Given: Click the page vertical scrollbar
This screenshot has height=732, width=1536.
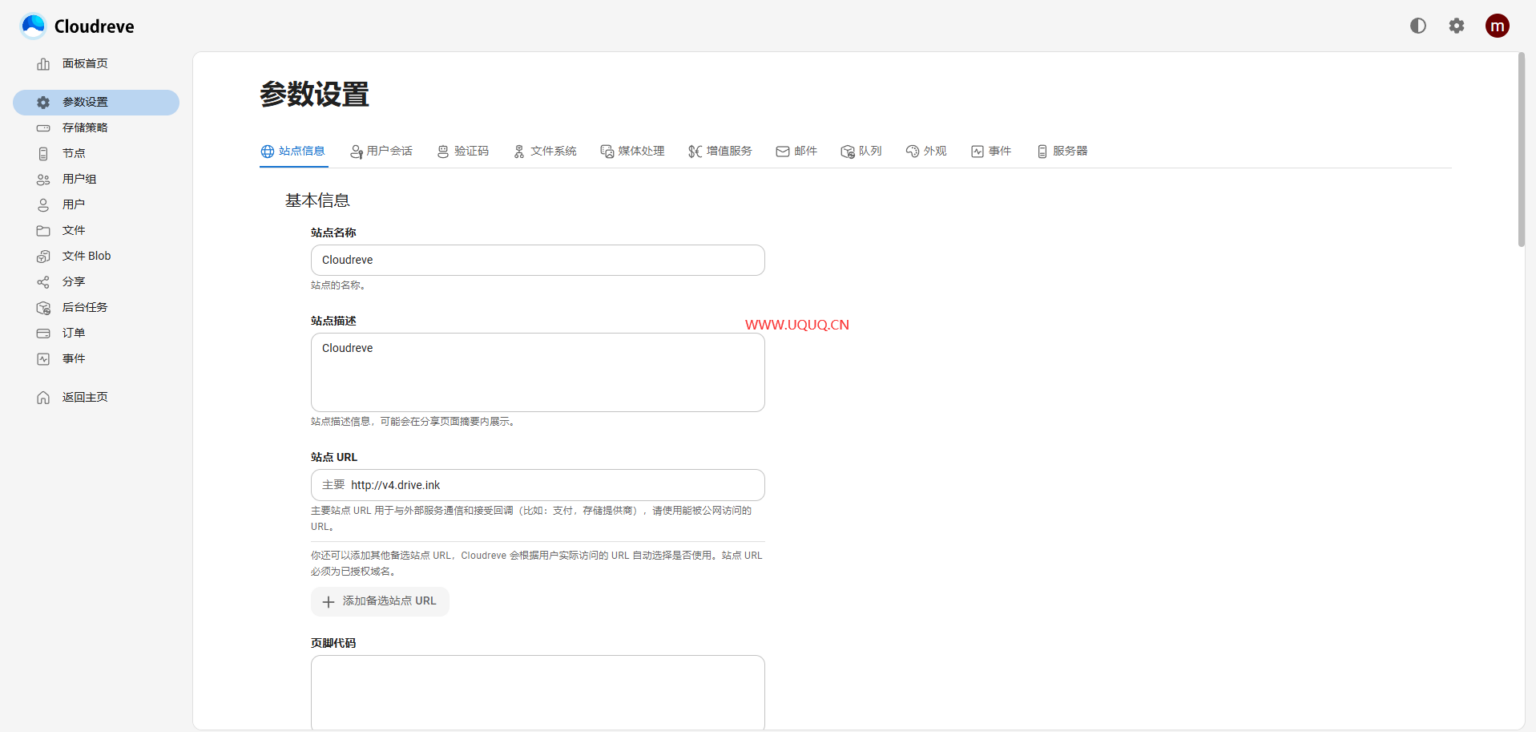Looking at the screenshot, I should pyautogui.click(x=1521, y=150).
